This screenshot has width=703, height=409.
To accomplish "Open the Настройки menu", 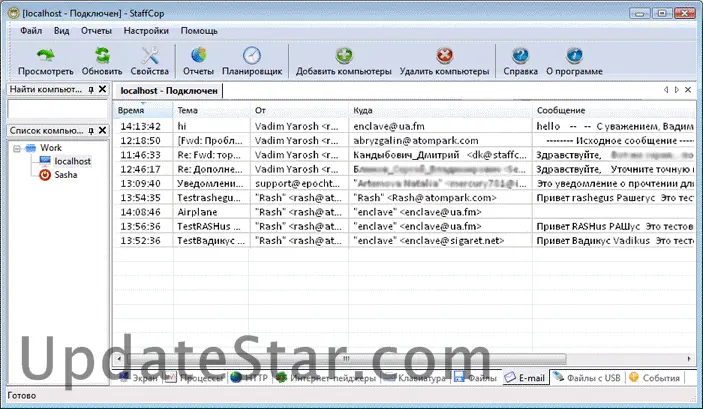I will [x=146, y=31].
